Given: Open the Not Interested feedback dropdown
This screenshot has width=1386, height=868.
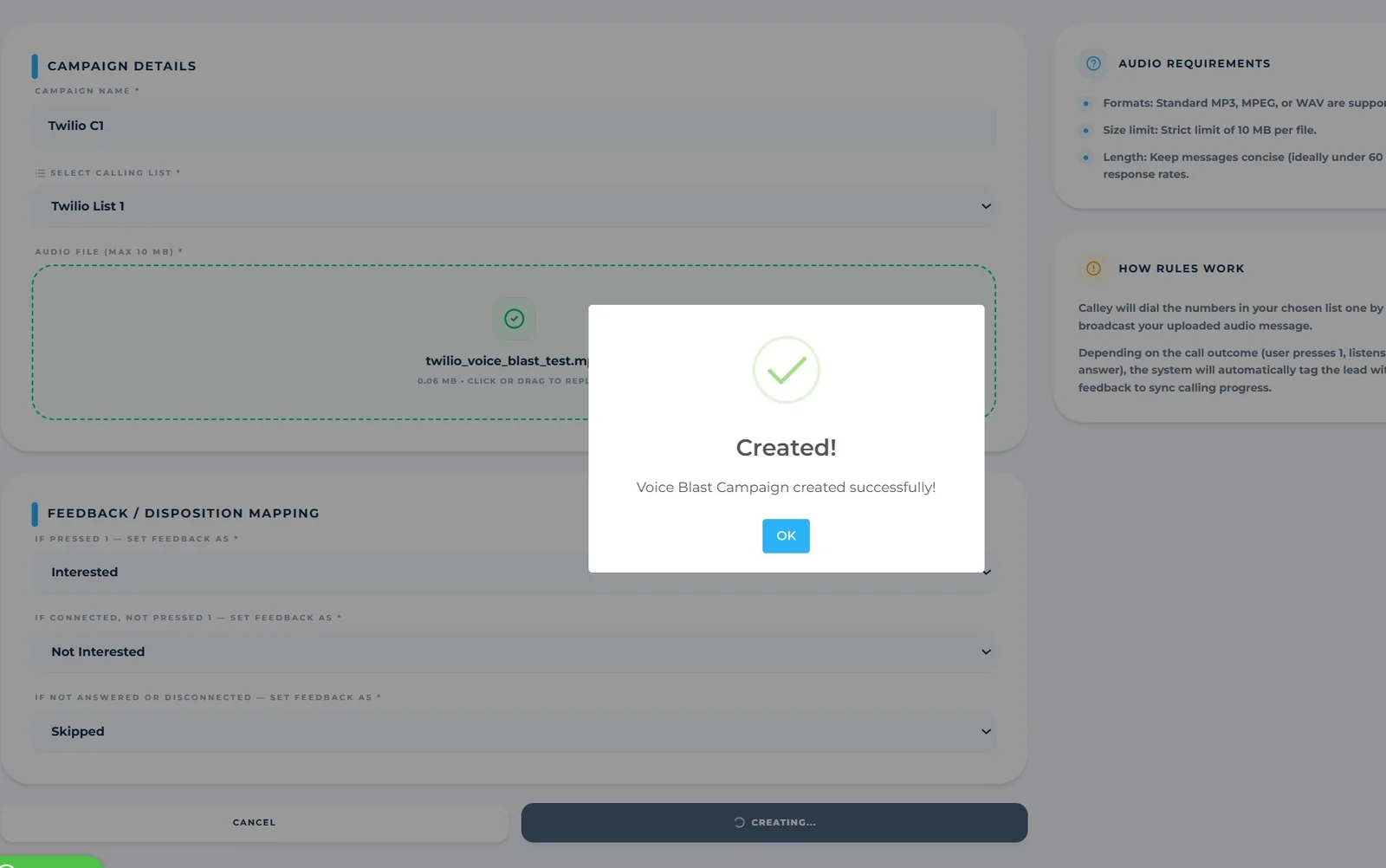Looking at the screenshot, I should 514,651.
